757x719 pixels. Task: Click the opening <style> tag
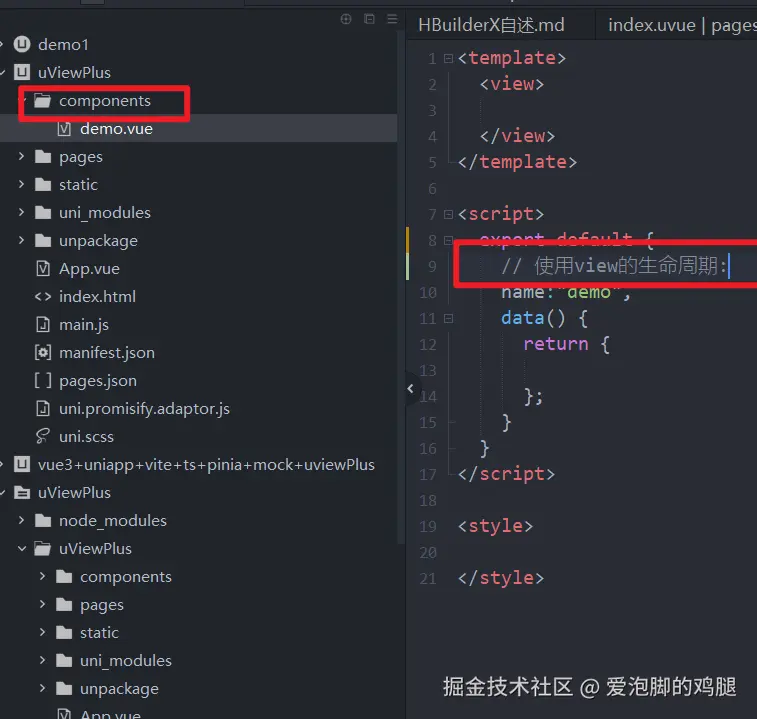495,526
